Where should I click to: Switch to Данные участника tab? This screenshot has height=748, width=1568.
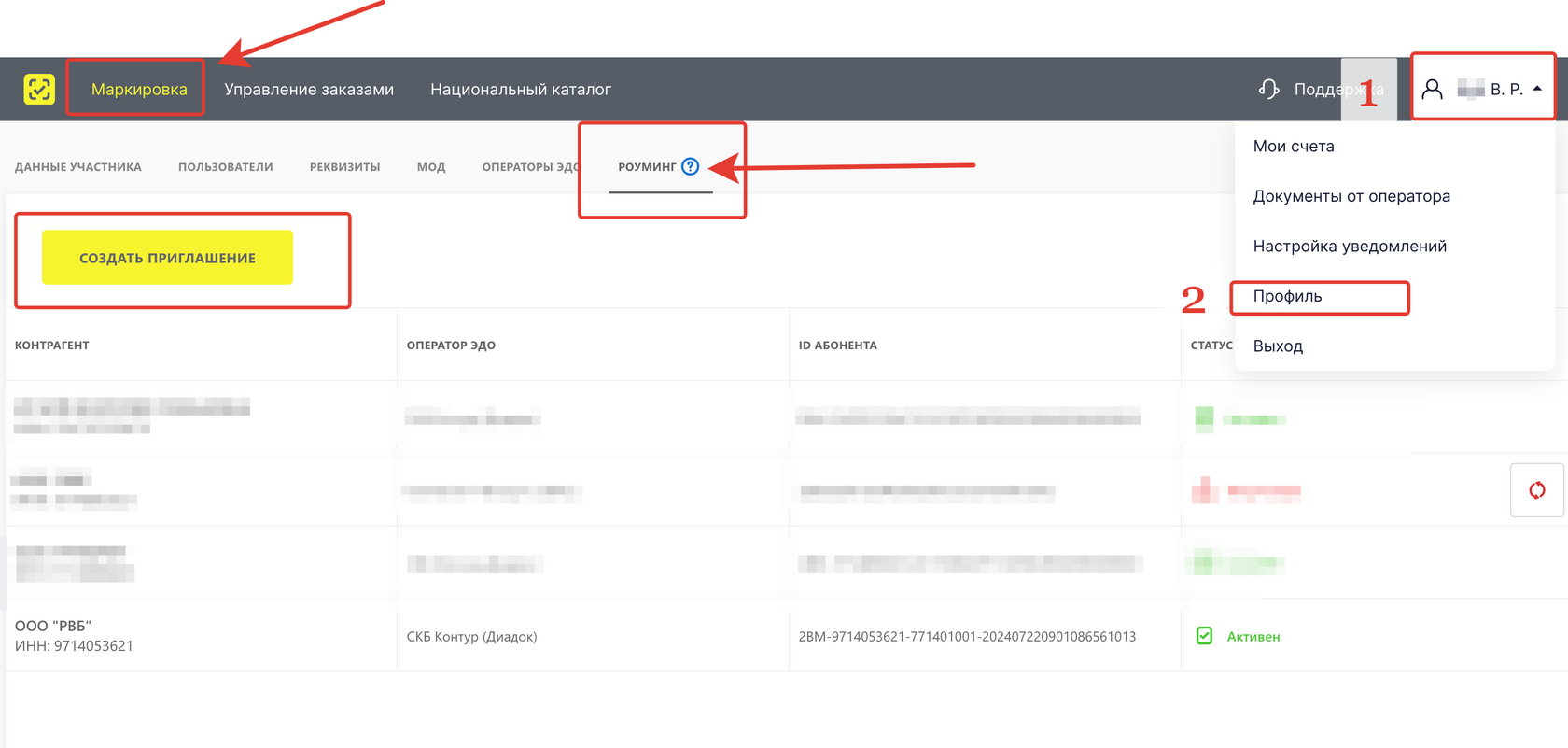78,167
